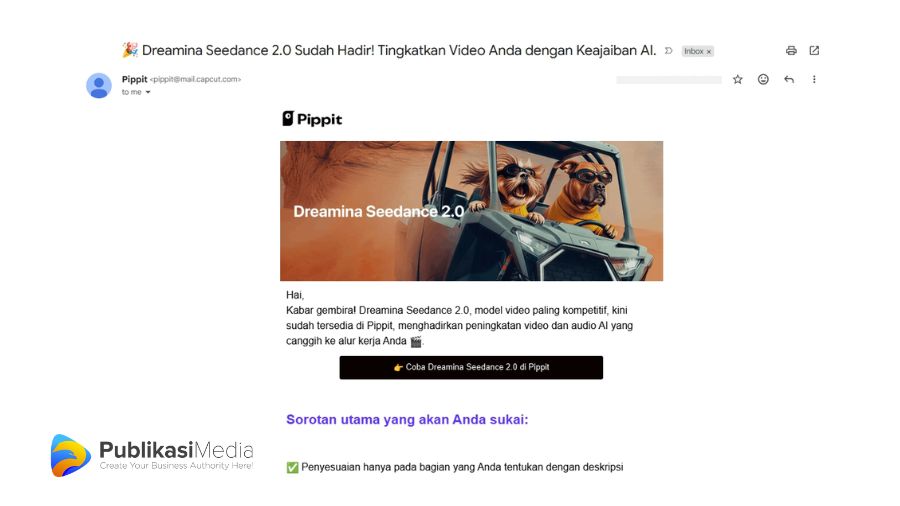Viewport: 900px width, 506px height.
Task: Click the PublikasiMedia logo icon
Action: (70, 455)
